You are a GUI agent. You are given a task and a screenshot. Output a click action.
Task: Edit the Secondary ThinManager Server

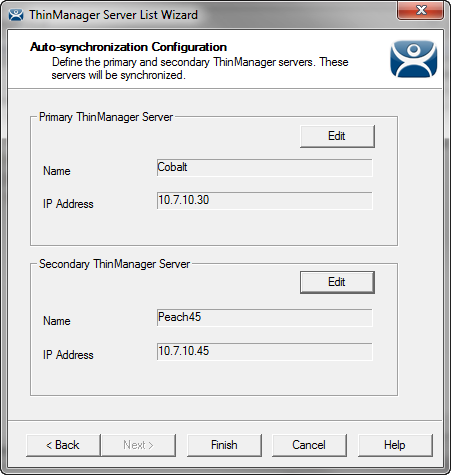pos(337,282)
